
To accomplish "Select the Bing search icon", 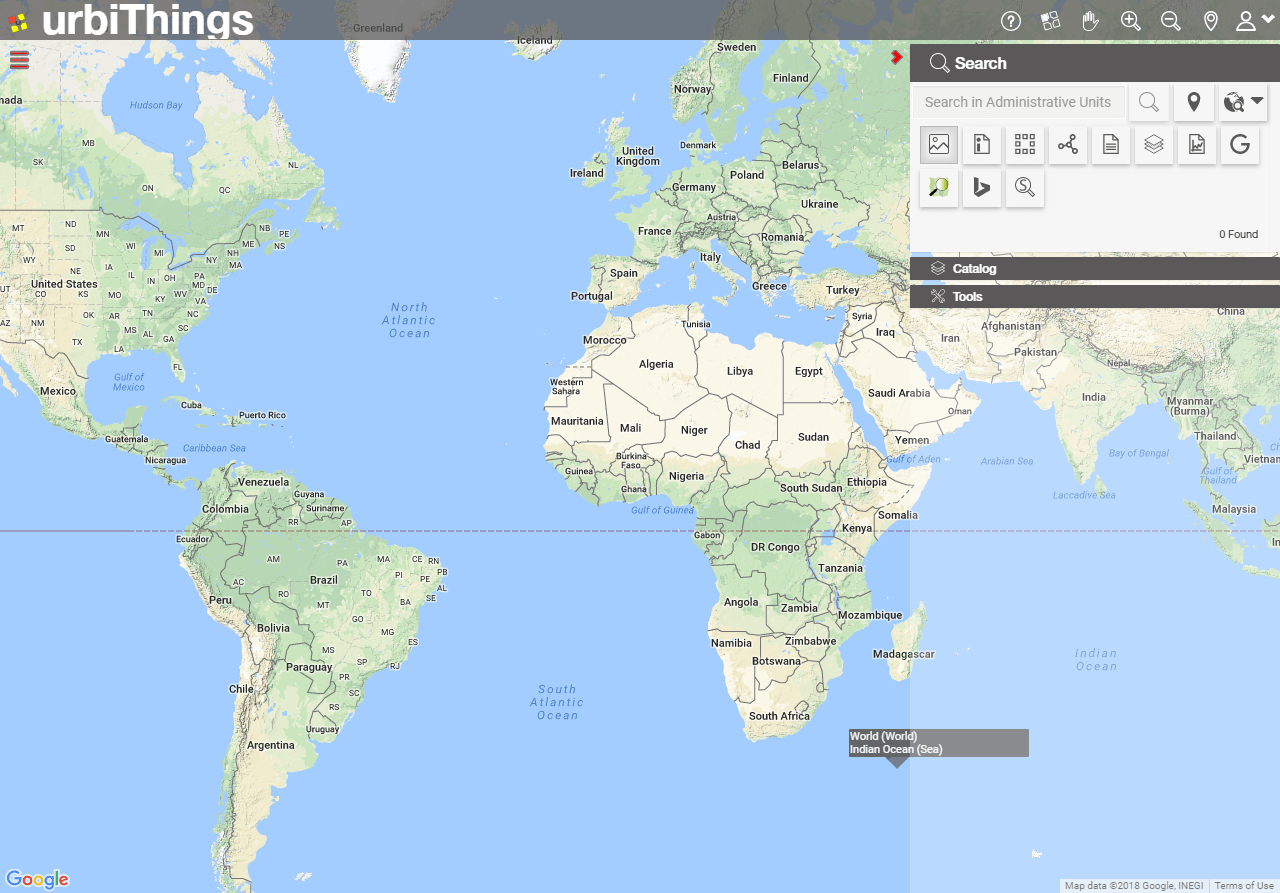I will [982, 188].
